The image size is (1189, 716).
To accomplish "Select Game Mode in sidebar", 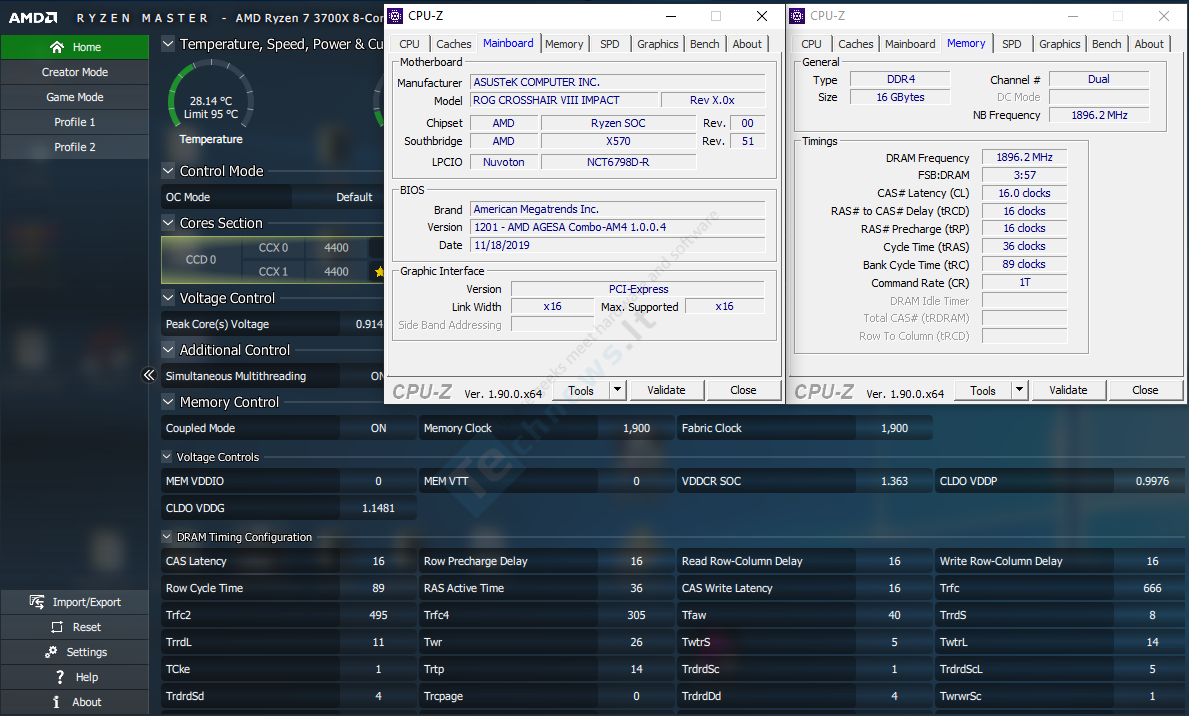I will point(75,97).
